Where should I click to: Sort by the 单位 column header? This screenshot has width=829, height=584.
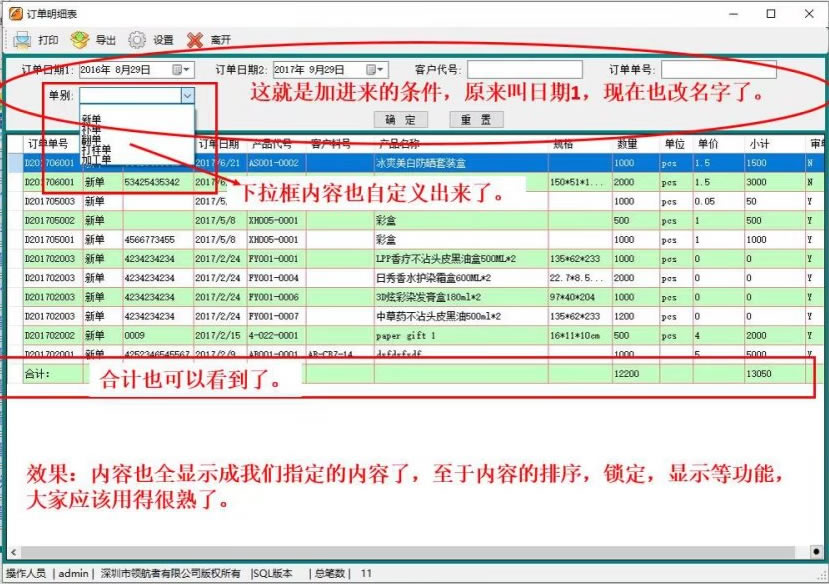tap(675, 144)
